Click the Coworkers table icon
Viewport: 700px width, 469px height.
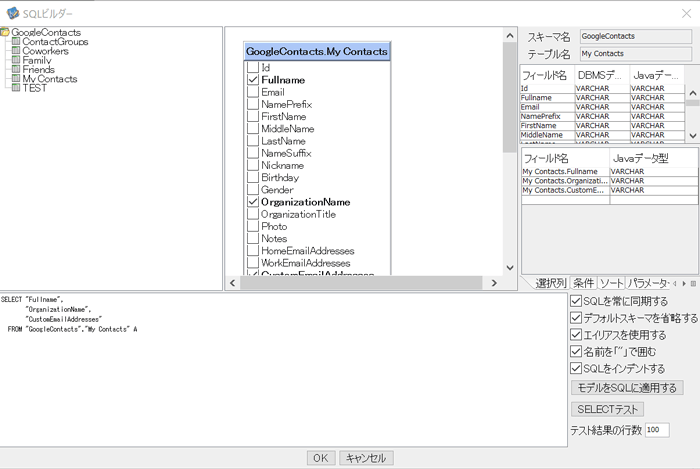pos(16,50)
